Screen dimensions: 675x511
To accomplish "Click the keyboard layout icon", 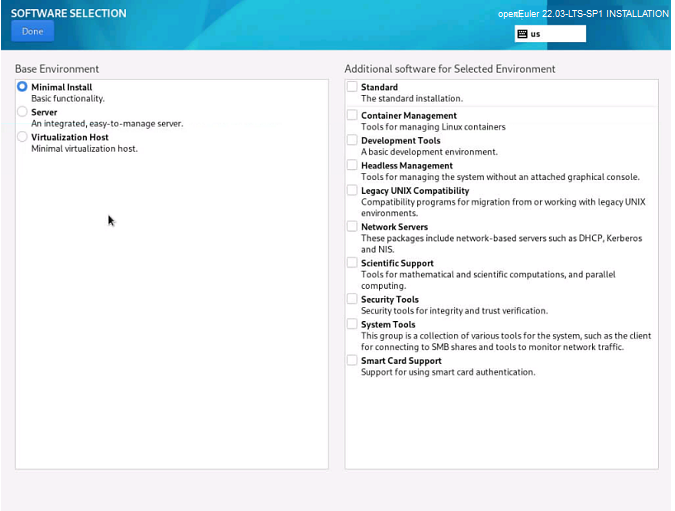I will (x=523, y=33).
